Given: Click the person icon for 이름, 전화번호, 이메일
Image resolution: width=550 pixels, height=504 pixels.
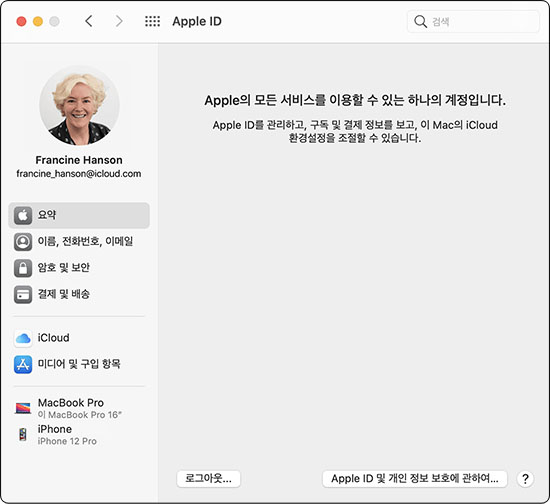Looking at the screenshot, I should pyautogui.click(x=23, y=242).
